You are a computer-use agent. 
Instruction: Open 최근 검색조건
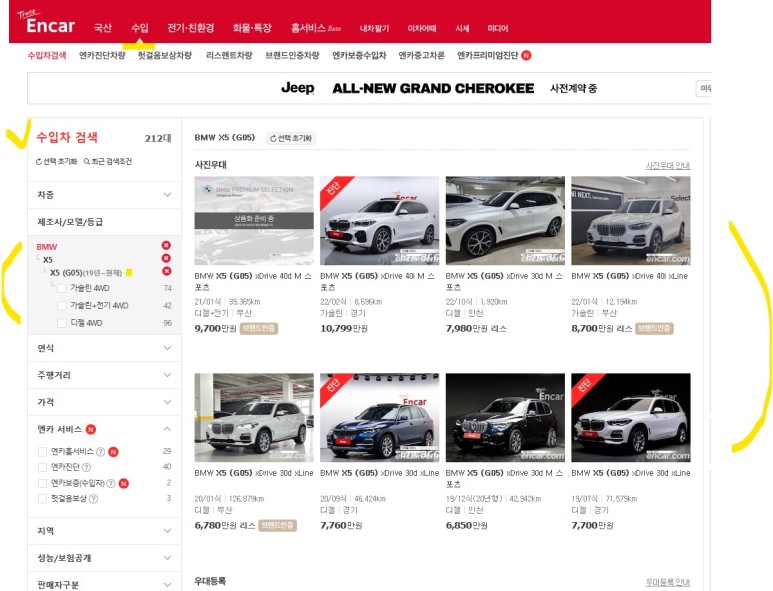point(107,162)
